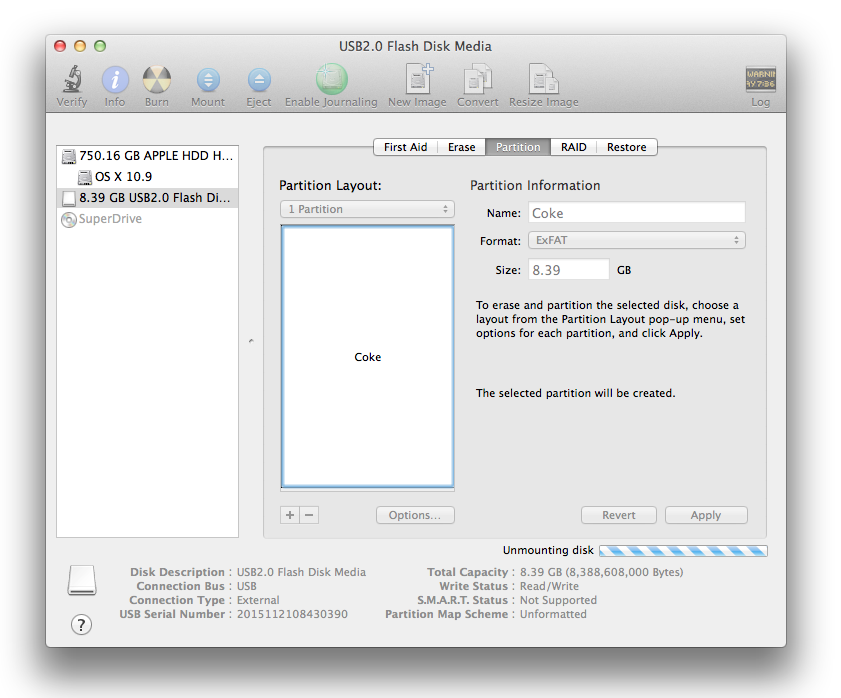Click the Mount toolbar icon
The width and height of the screenshot is (841, 698).
coord(208,81)
